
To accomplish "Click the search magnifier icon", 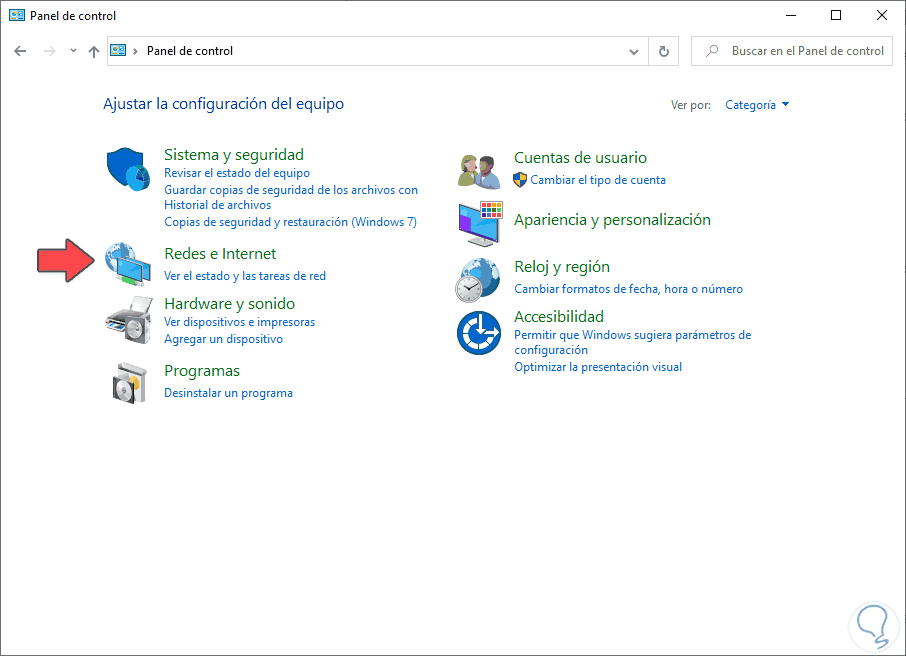I will 712,51.
